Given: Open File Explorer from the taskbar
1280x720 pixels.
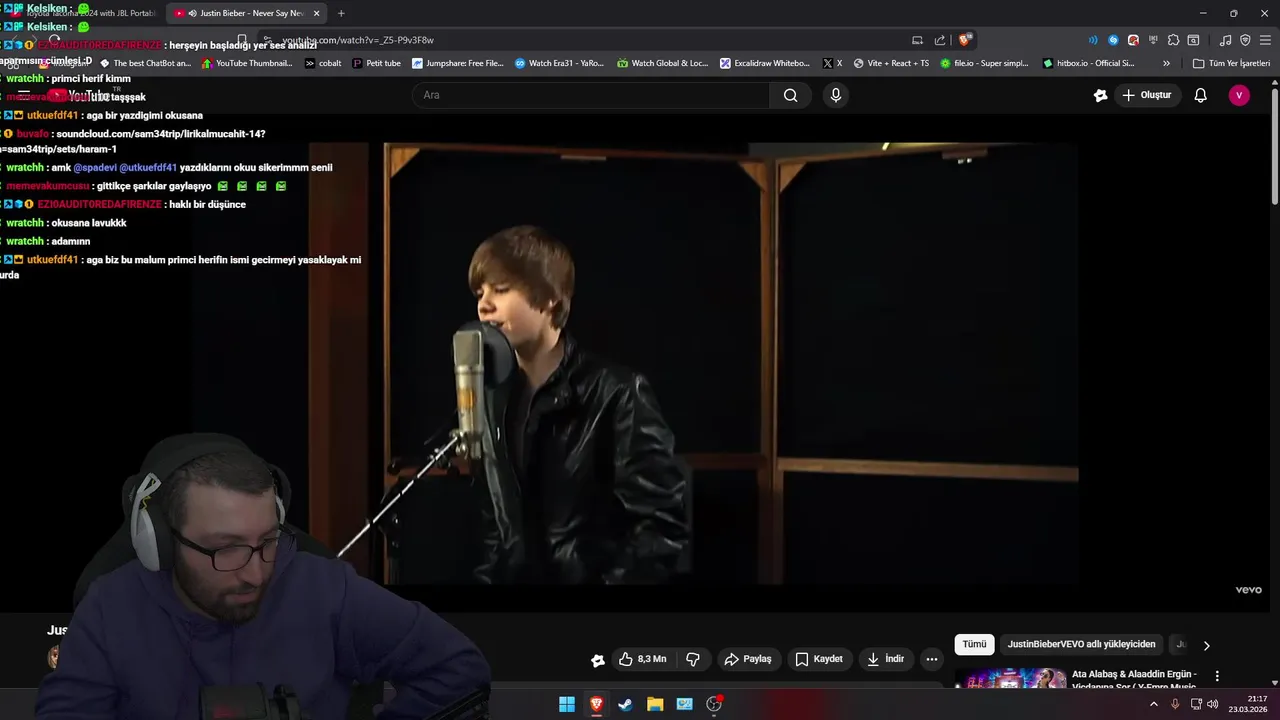Looking at the screenshot, I should pyautogui.click(x=655, y=704).
